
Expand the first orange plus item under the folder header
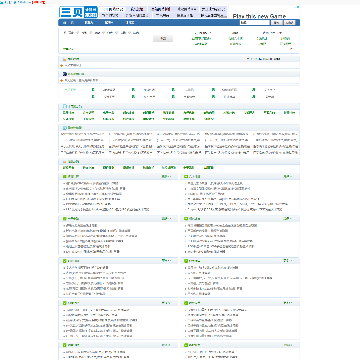pos(62,65)
